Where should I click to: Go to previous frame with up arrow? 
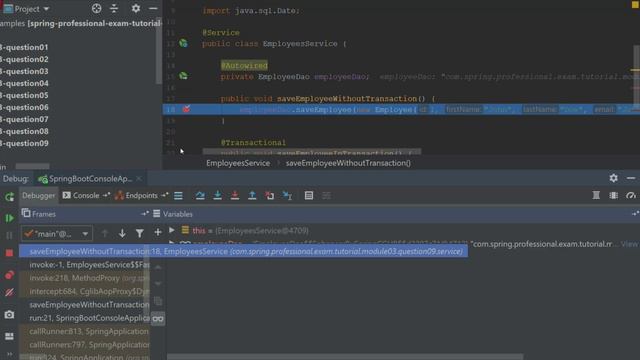pos(105,233)
